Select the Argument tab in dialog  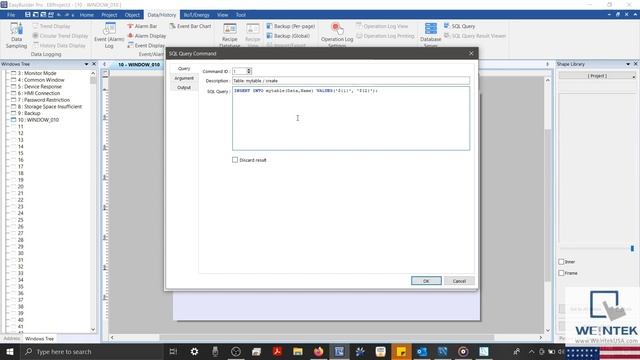(184, 78)
